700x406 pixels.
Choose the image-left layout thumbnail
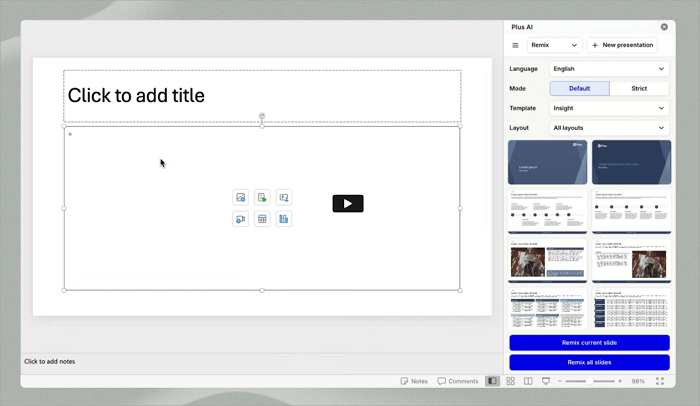coord(547,261)
